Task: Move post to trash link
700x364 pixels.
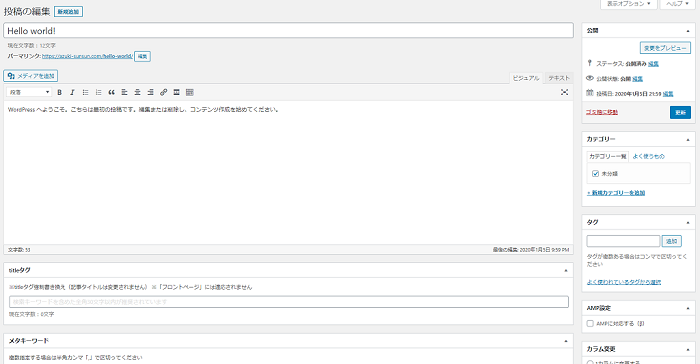Action: [x=602, y=112]
